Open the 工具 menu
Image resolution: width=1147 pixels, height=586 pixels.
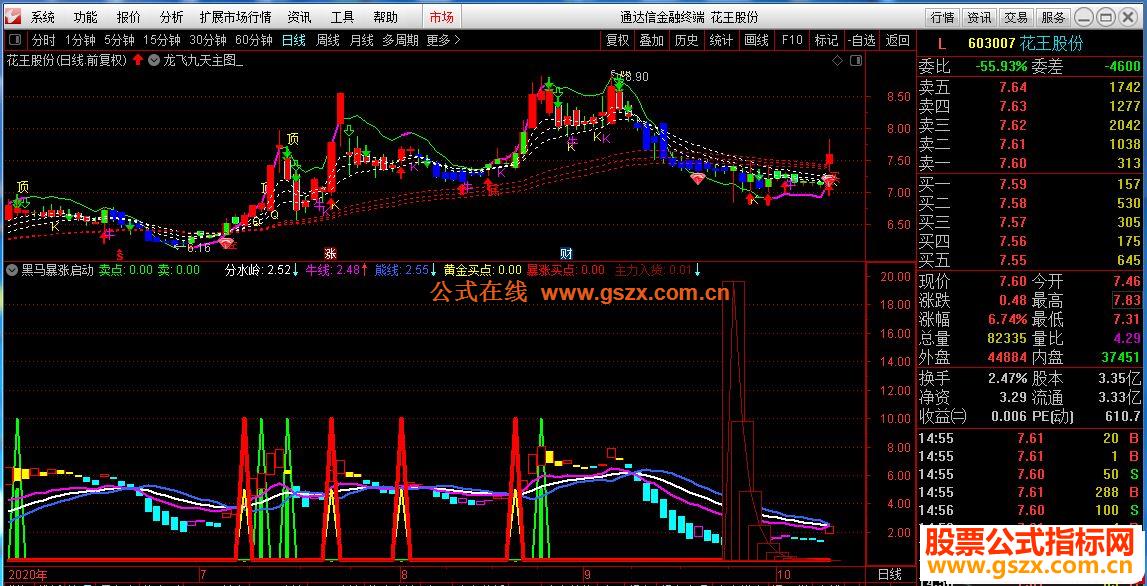click(342, 18)
